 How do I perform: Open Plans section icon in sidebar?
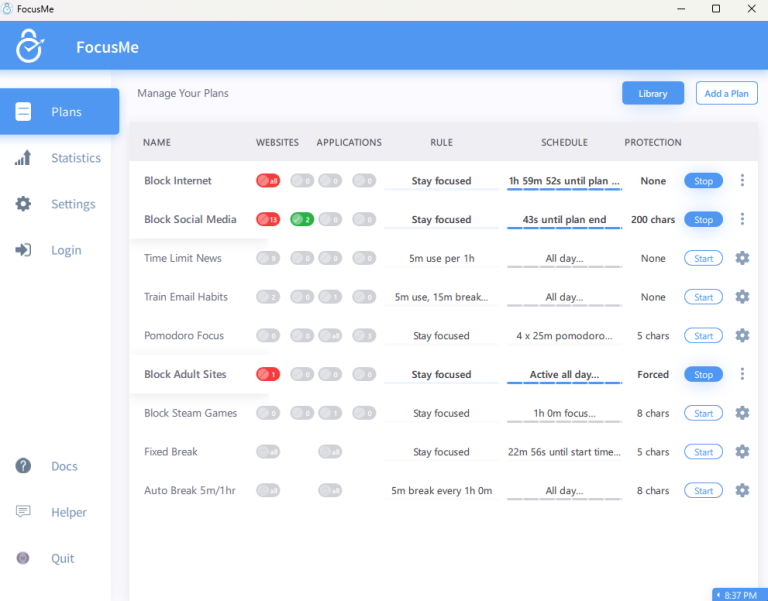(23, 112)
